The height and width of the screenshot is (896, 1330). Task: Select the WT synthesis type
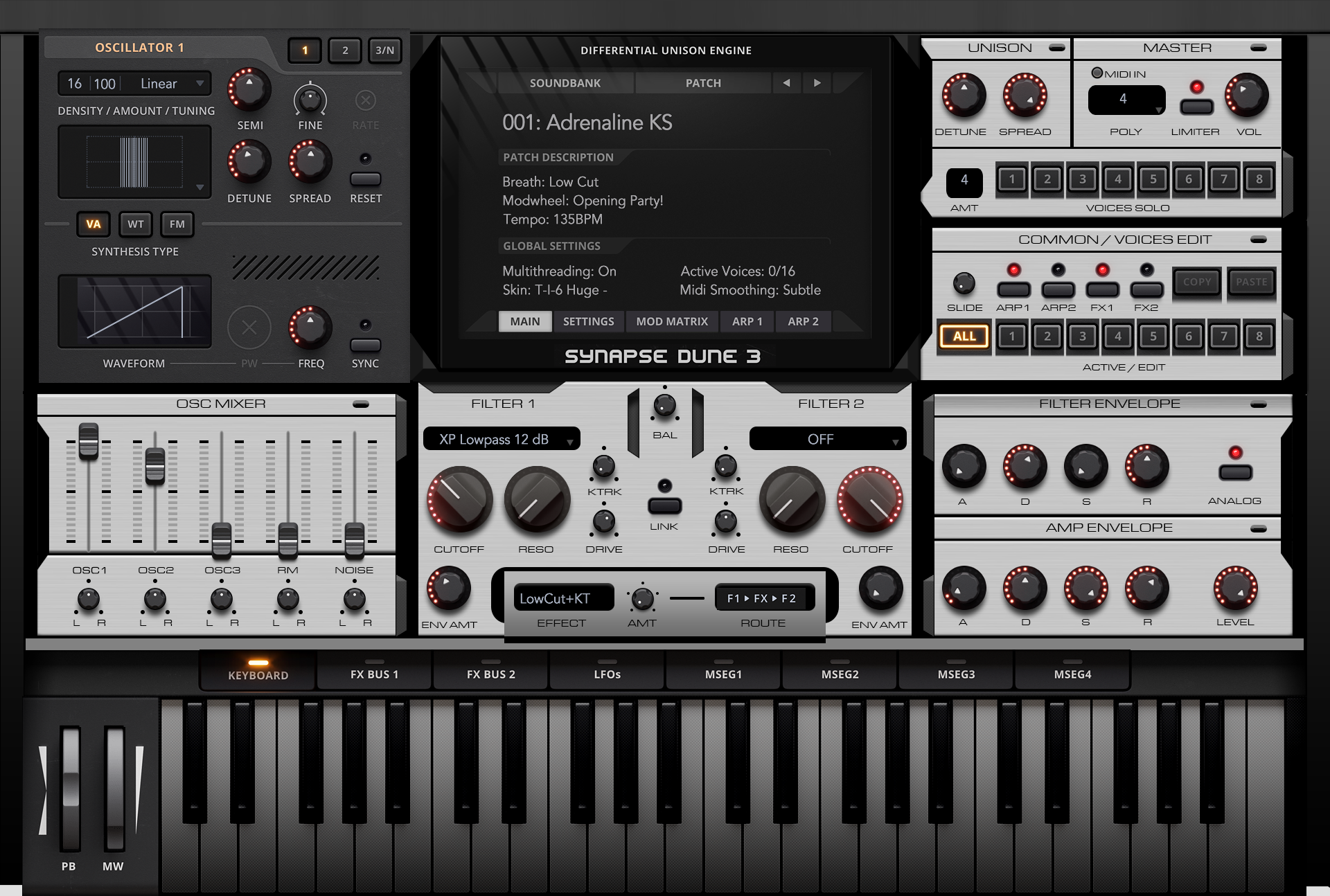[136, 224]
